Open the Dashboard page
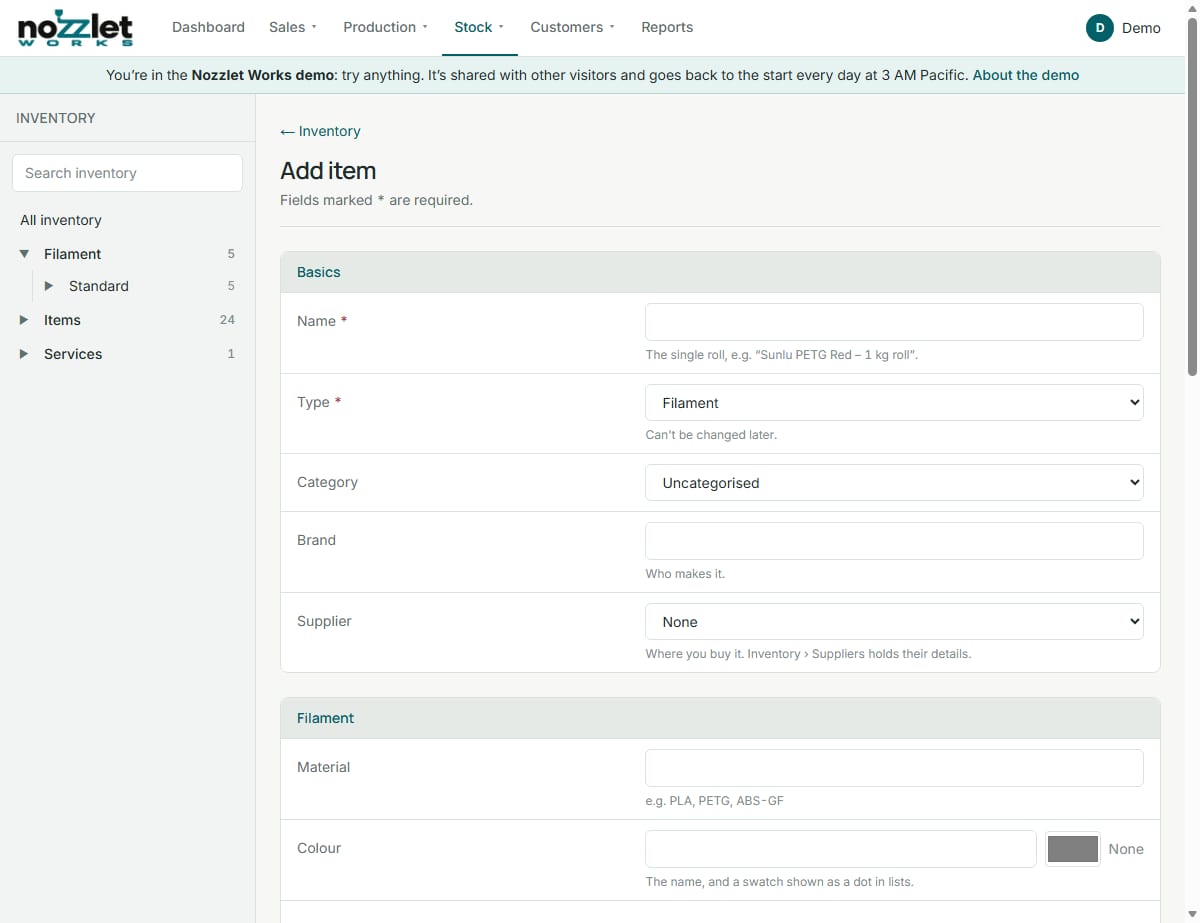1200x923 pixels. [x=208, y=27]
